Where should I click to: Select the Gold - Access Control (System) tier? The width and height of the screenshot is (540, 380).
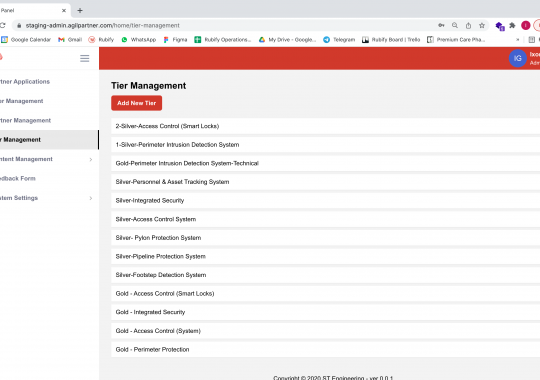coord(325,331)
